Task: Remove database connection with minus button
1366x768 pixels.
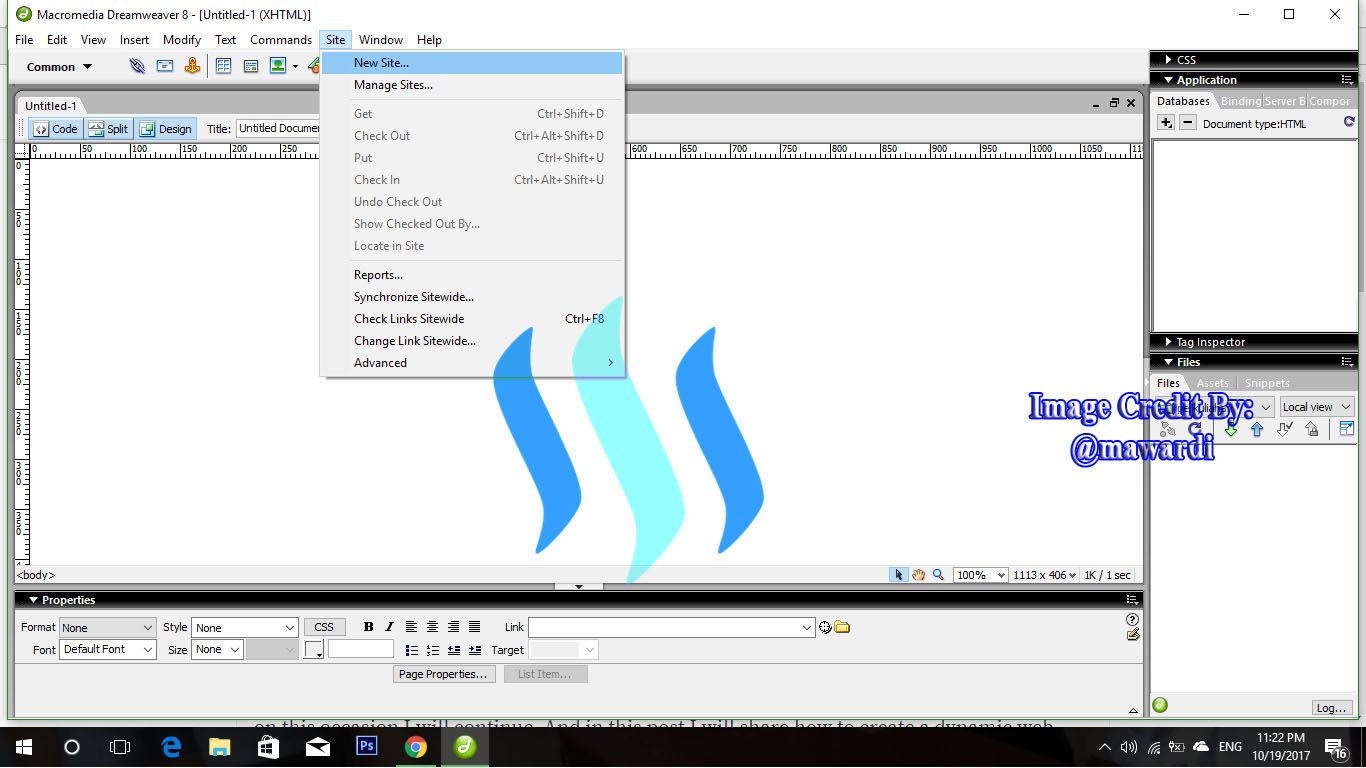Action: (x=1188, y=123)
